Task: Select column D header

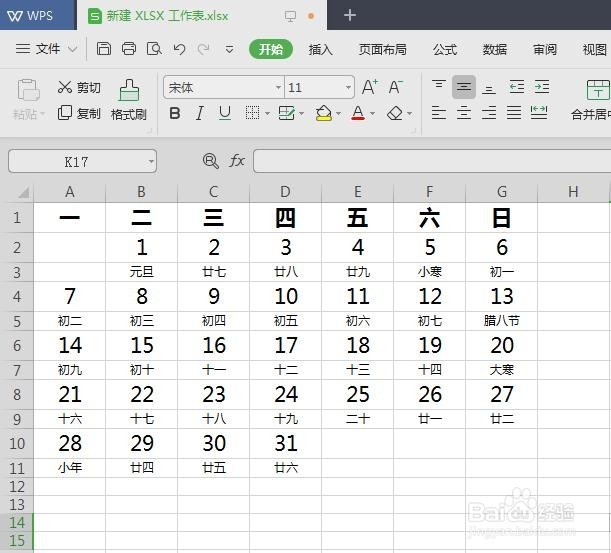Action: click(285, 192)
